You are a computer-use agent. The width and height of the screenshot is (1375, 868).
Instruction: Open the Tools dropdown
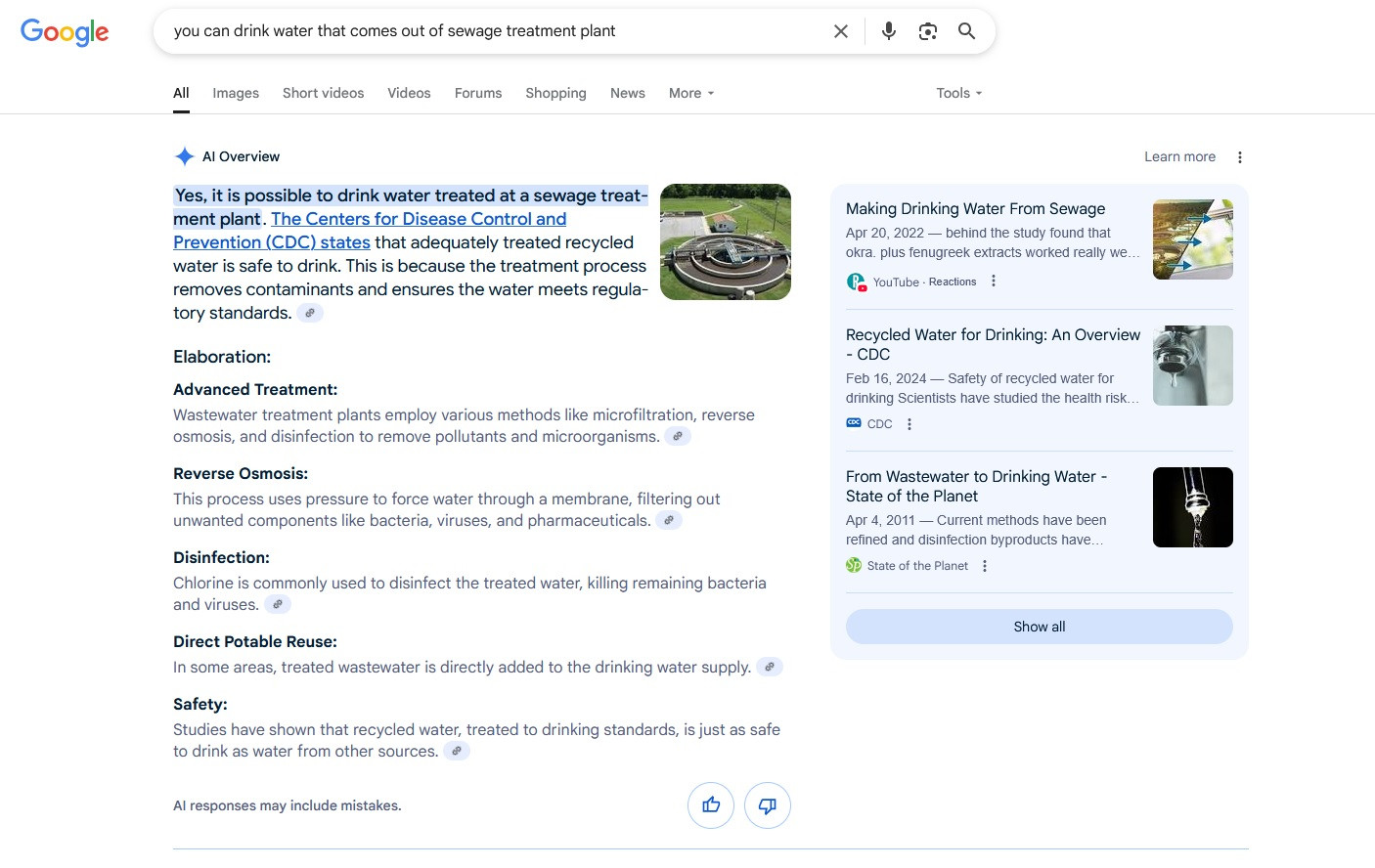tap(959, 93)
